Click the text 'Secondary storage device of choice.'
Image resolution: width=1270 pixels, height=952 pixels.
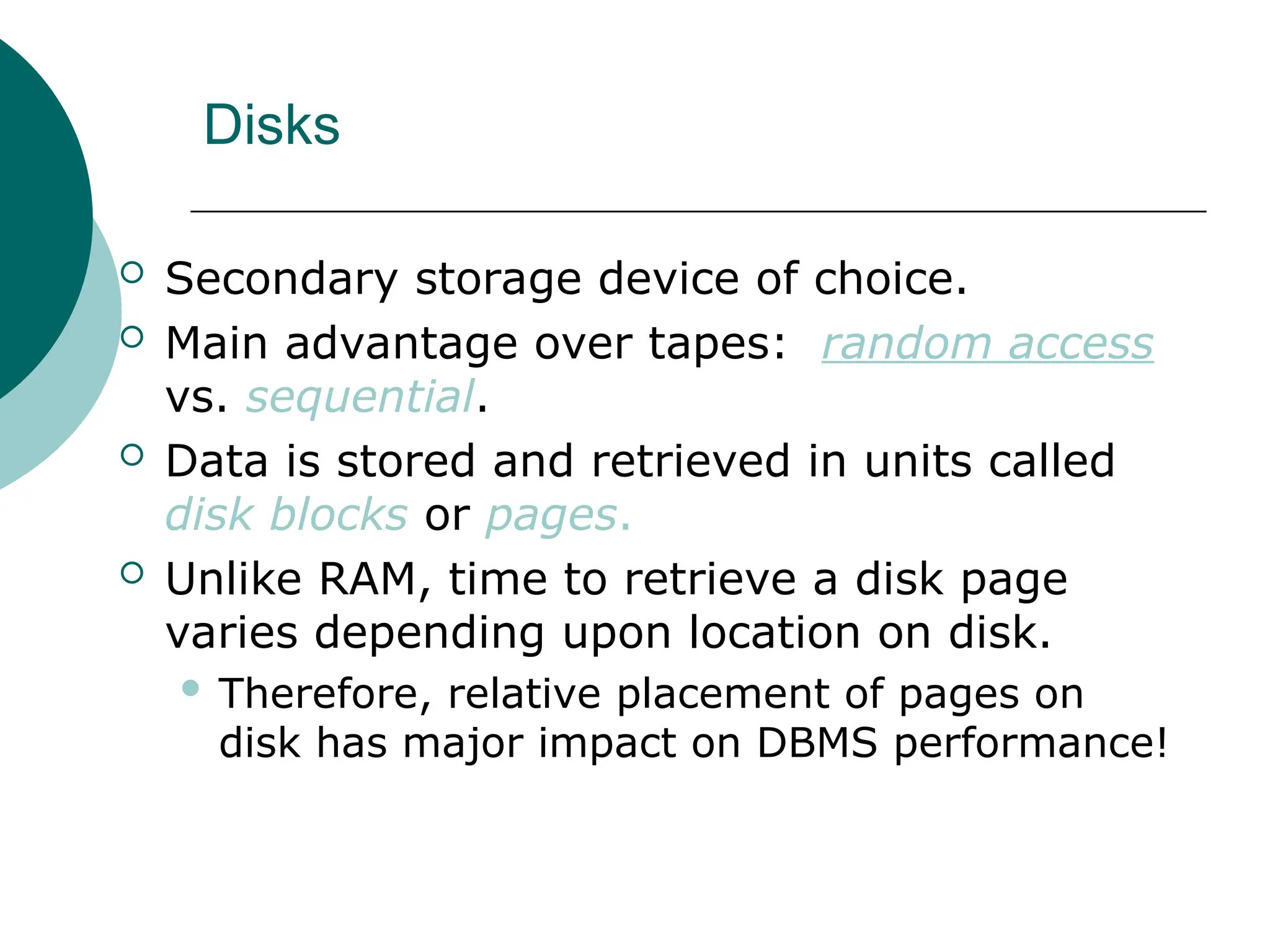coord(566,278)
